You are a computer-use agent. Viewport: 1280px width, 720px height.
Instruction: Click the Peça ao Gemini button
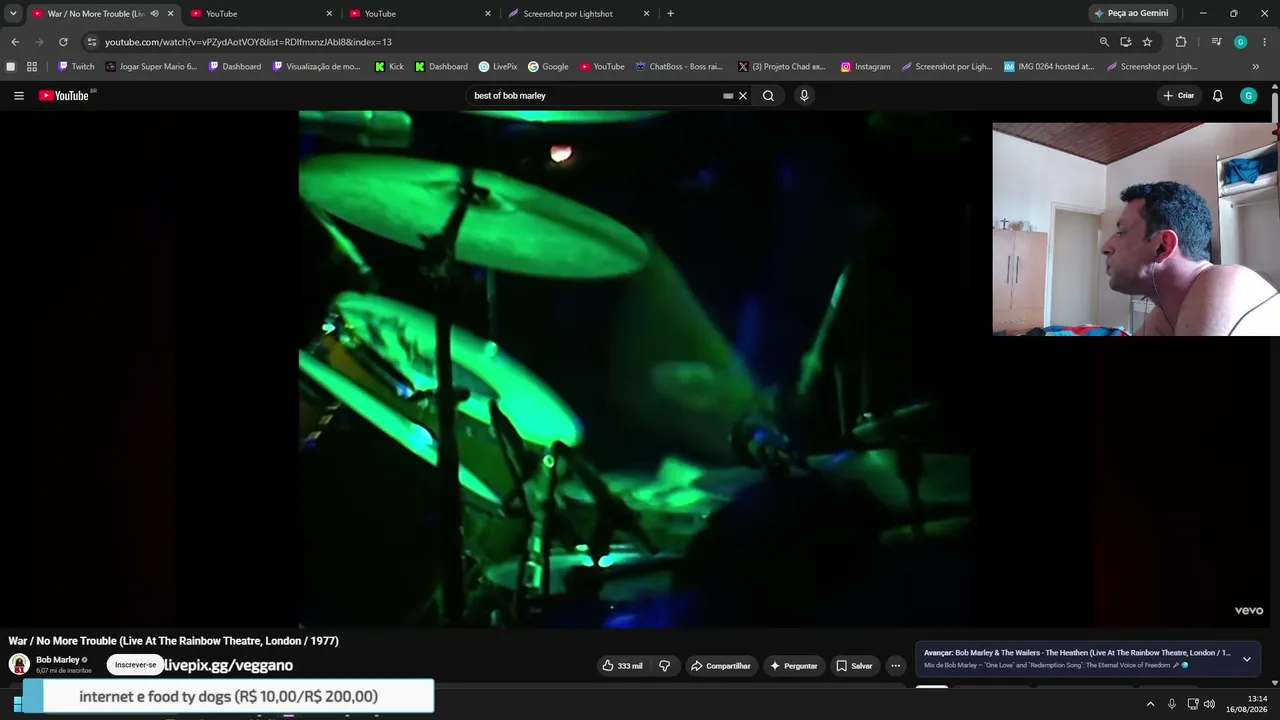1131,14
